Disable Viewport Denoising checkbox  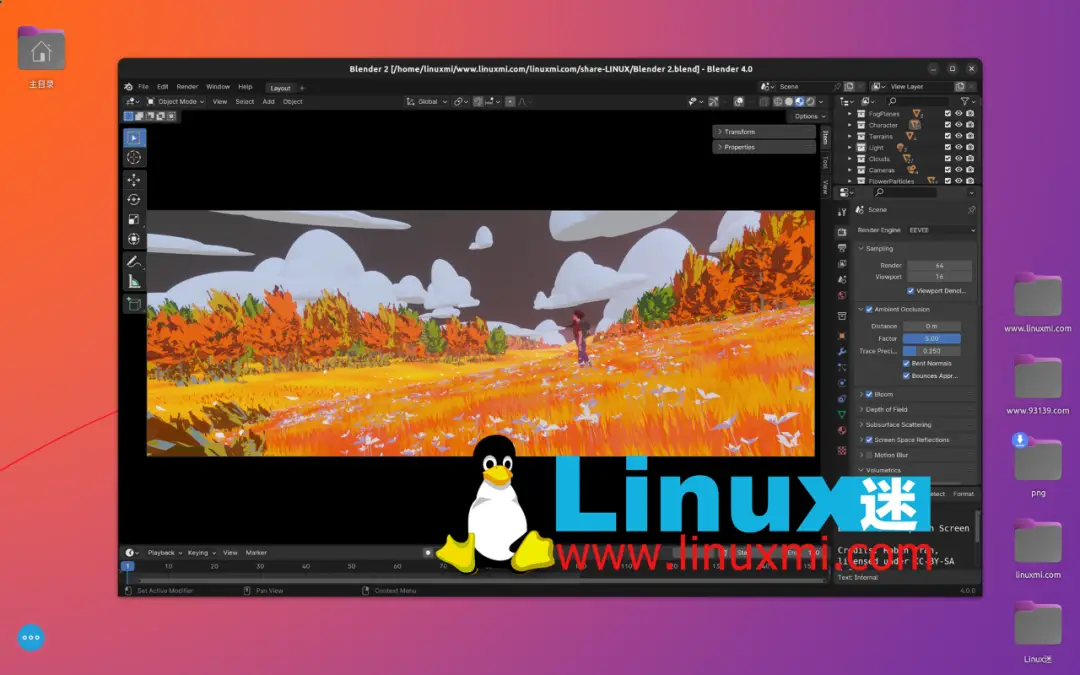[x=911, y=291]
